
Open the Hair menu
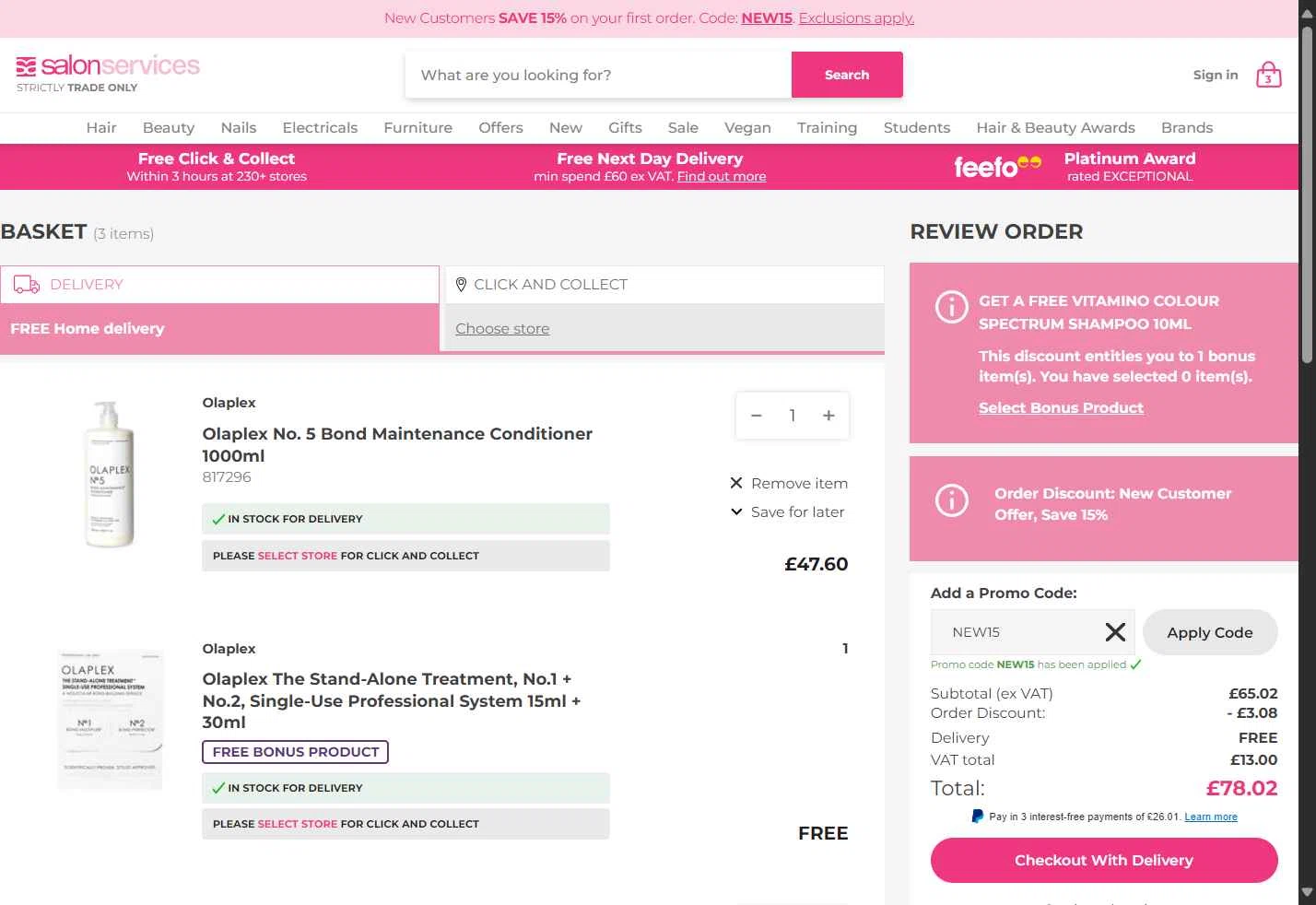coord(101,128)
